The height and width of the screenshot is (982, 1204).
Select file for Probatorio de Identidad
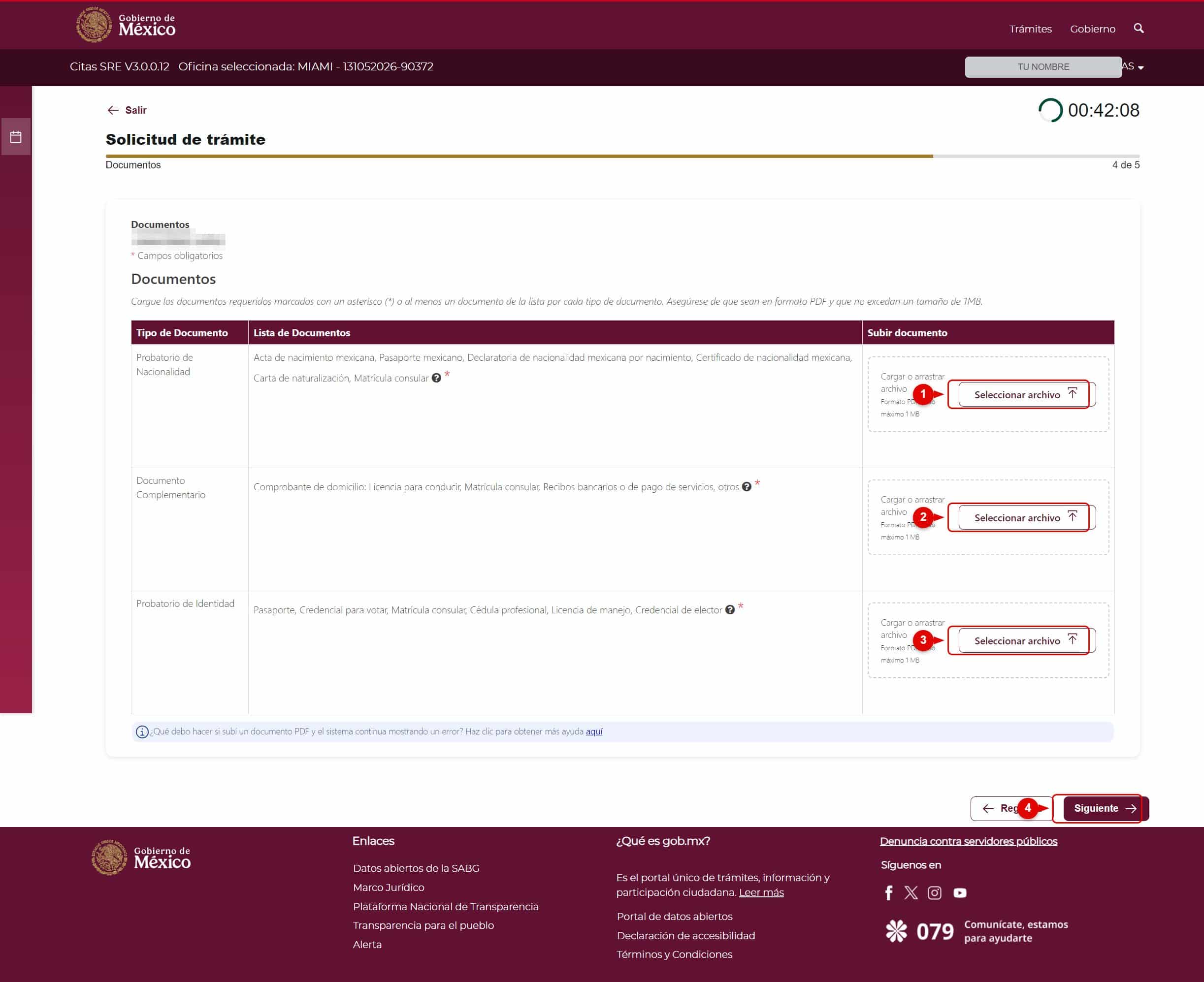1027,640
